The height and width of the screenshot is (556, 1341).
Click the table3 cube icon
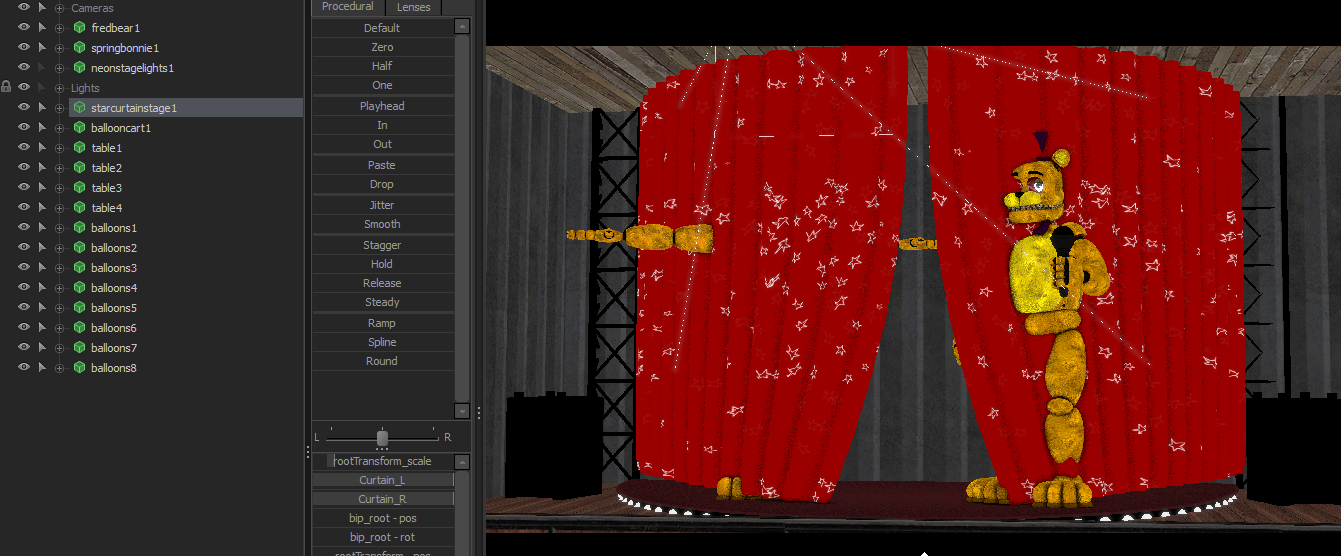tap(79, 188)
